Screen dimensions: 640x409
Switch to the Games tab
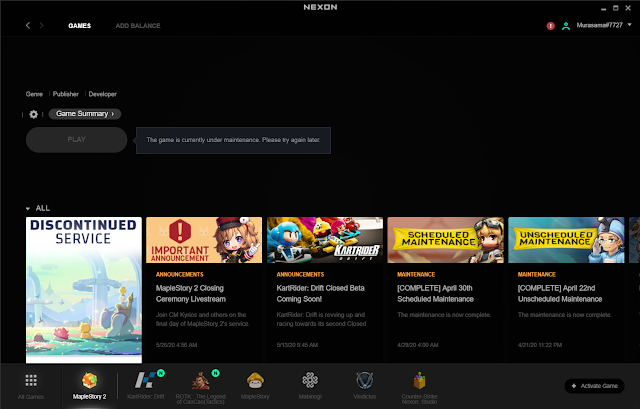[79, 25]
